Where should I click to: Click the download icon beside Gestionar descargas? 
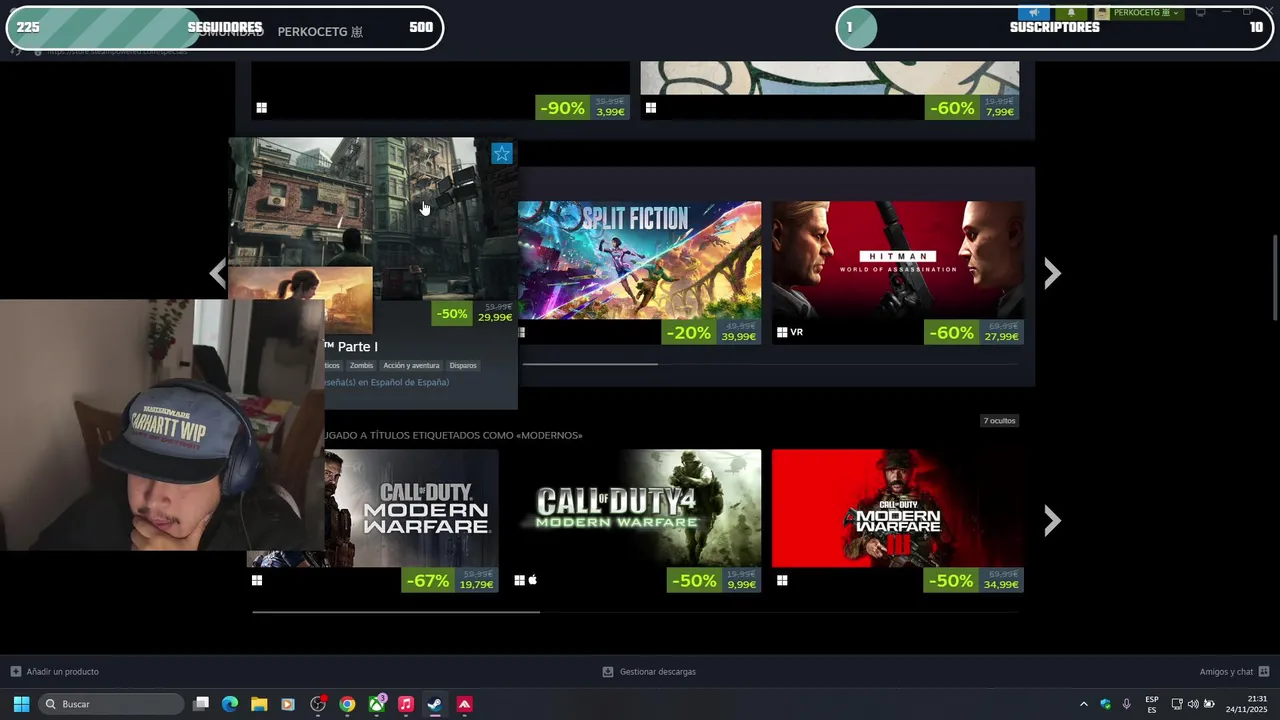[x=607, y=672]
